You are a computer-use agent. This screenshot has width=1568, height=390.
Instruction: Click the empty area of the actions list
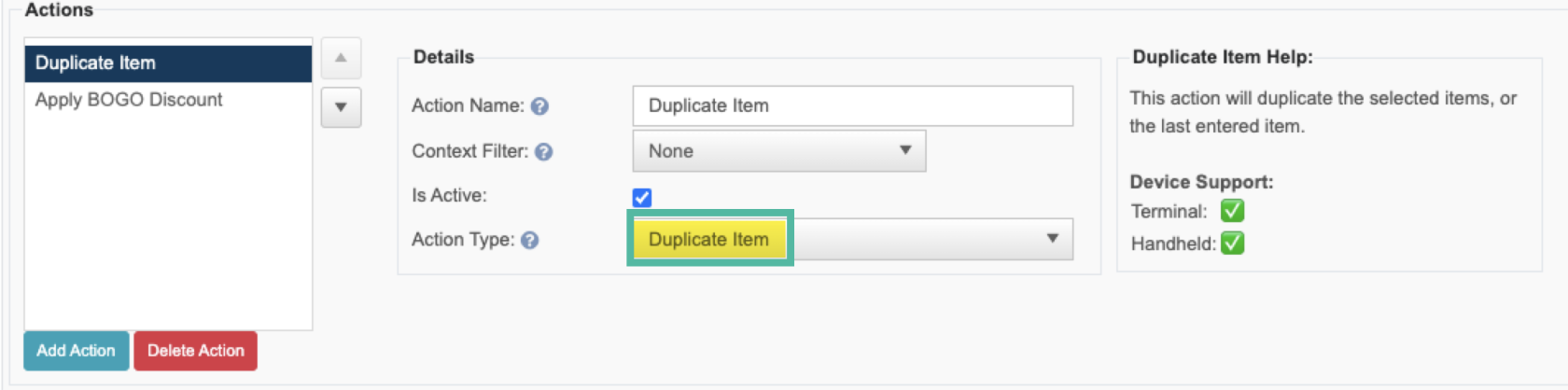[x=168, y=224]
